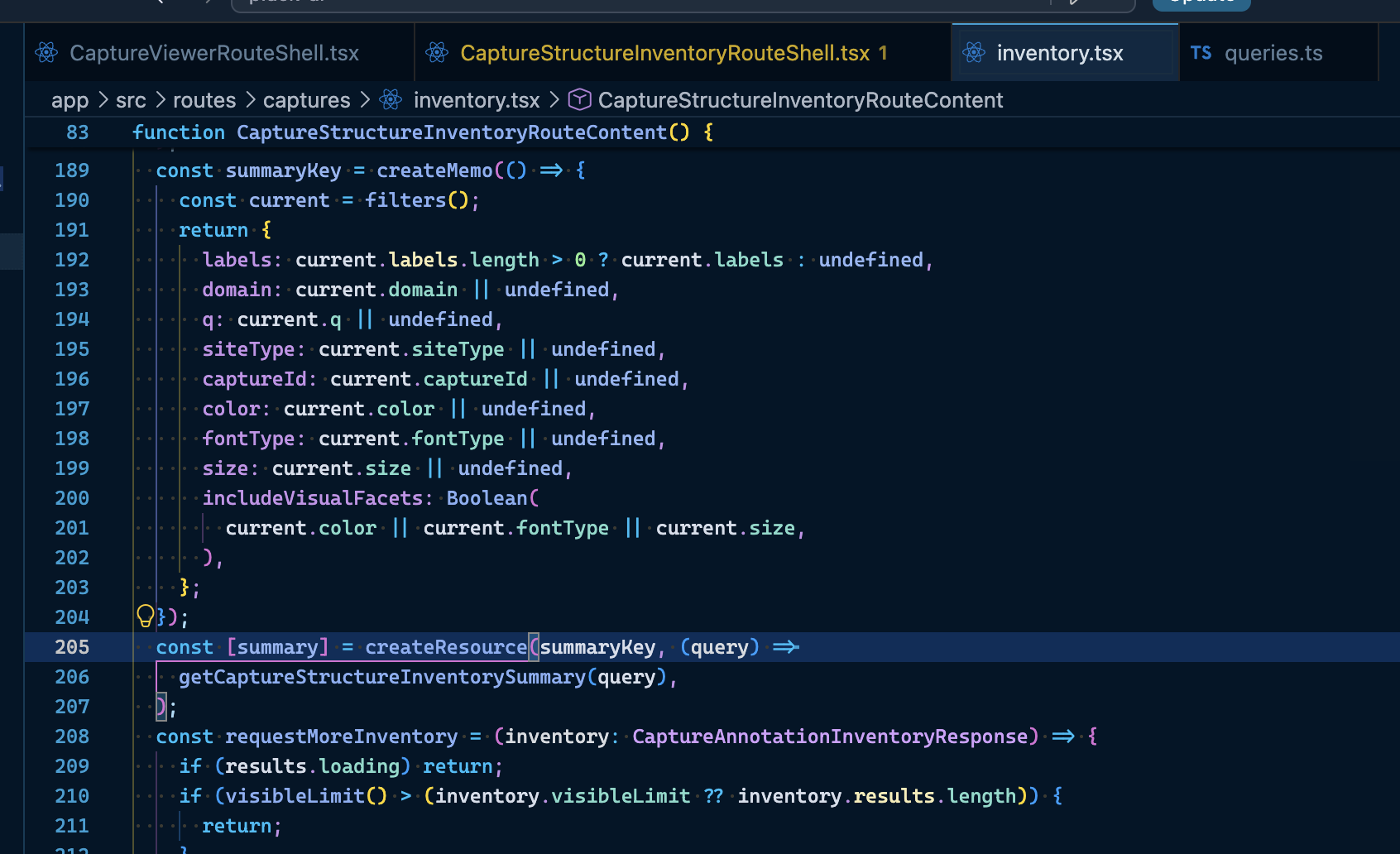Click line number 189 in the gutter
This screenshot has height=854, width=1400.
72,170
